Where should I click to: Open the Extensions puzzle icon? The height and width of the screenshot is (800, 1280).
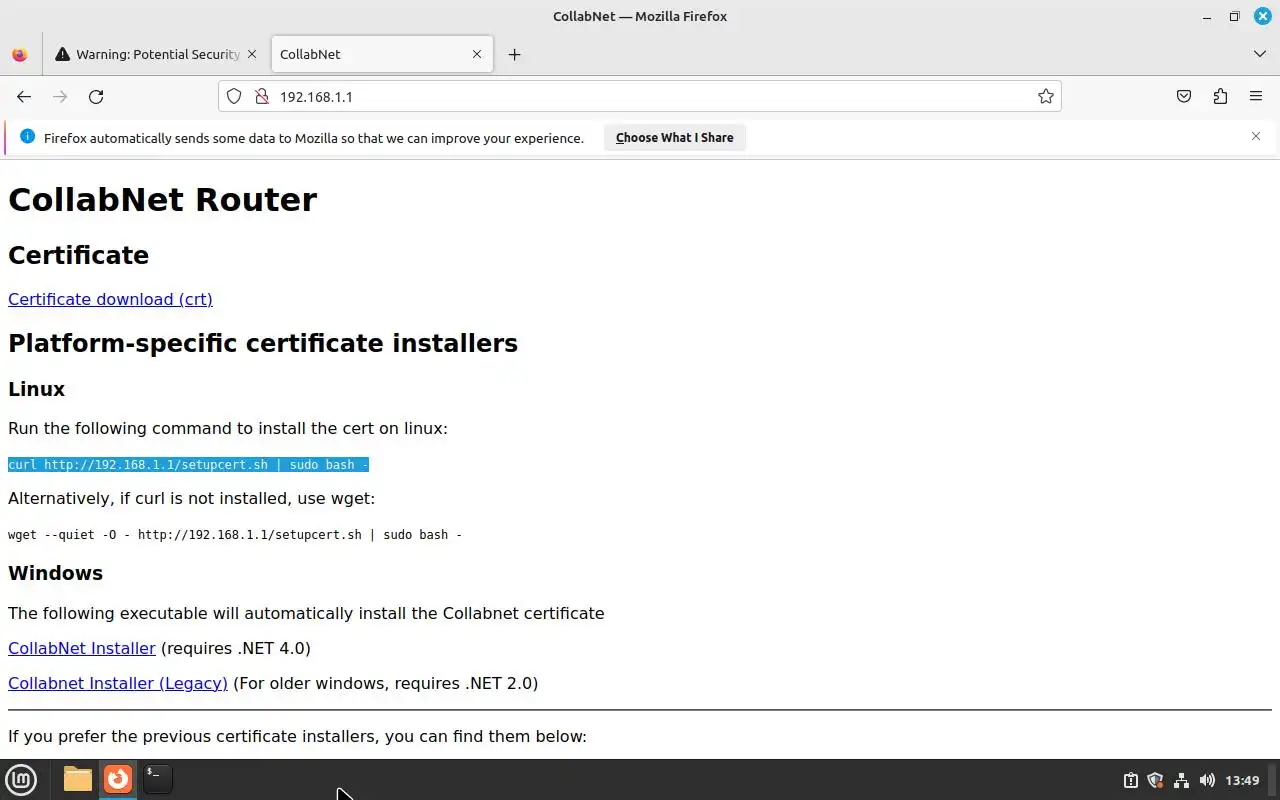pyautogui.click(x=1220, y=97)
